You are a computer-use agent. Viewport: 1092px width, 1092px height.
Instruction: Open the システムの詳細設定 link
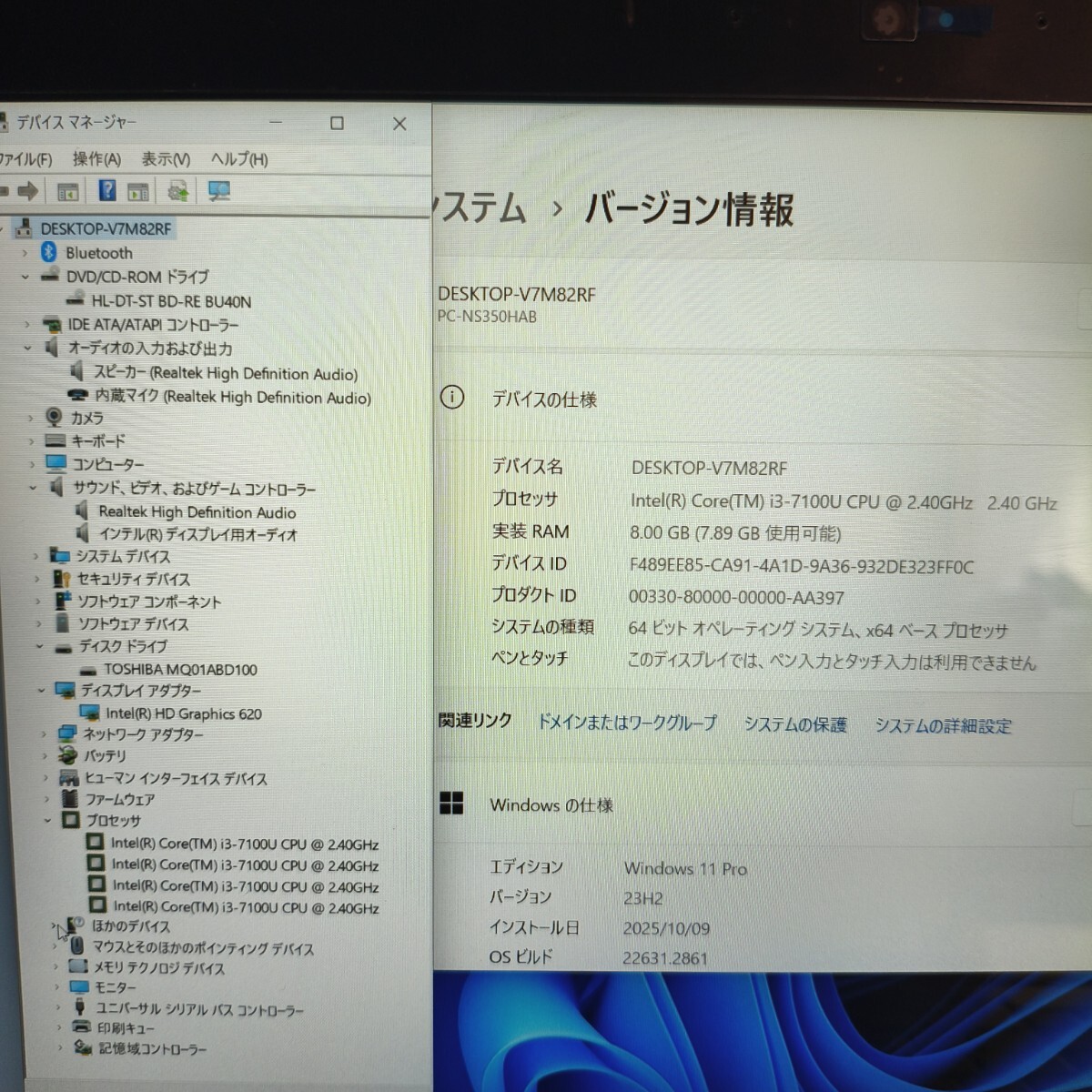[x=943, y=726]
